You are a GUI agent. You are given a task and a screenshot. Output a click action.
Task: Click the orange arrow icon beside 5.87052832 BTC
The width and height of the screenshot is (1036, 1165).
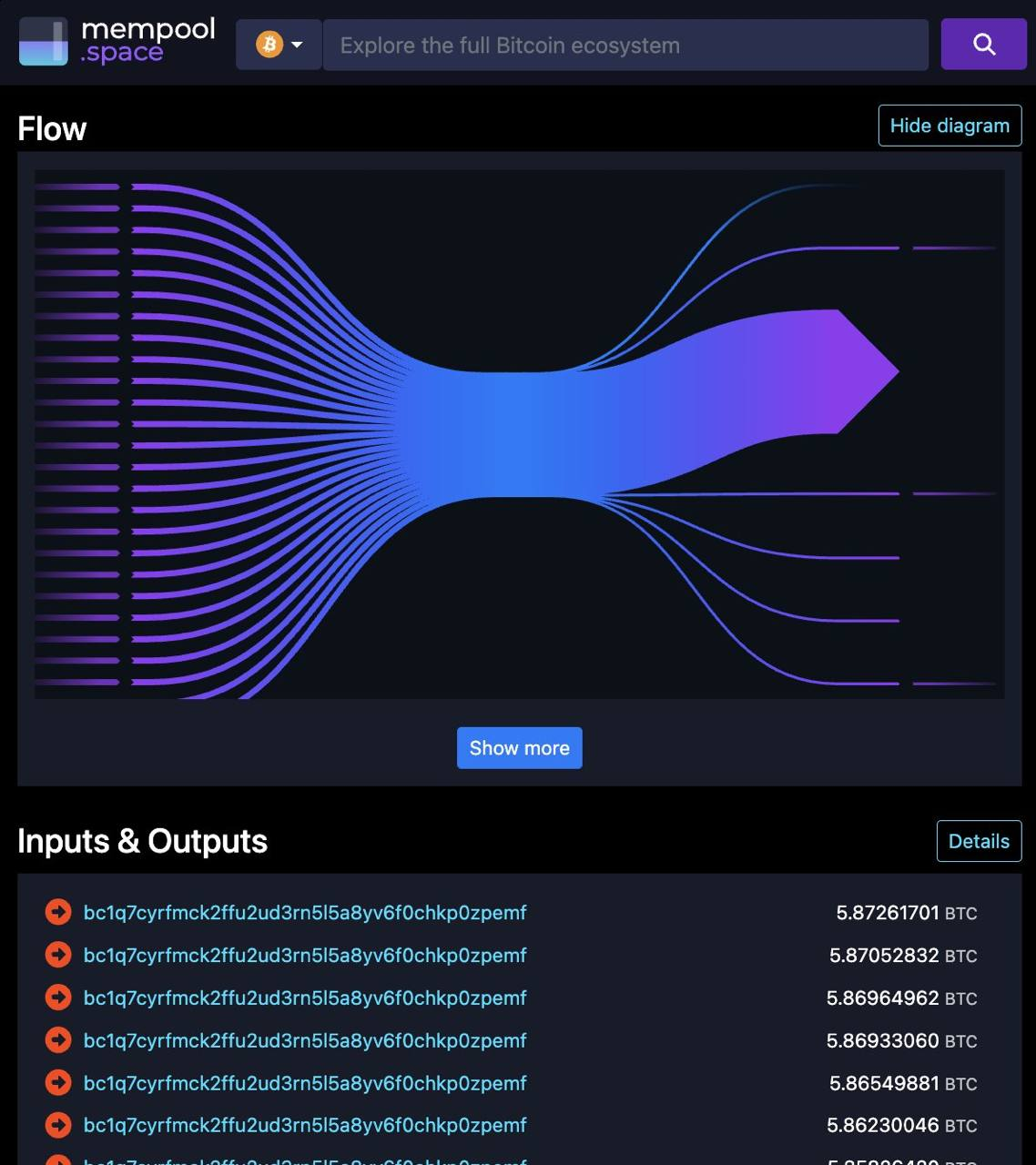point(58,955)
